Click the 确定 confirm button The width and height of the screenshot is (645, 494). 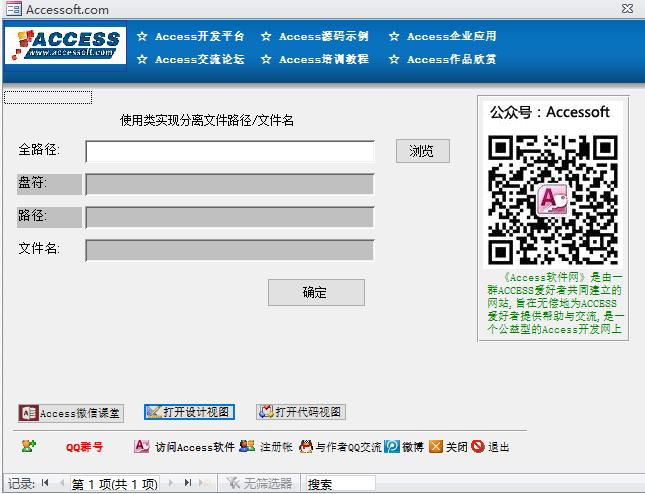(316, 292)
